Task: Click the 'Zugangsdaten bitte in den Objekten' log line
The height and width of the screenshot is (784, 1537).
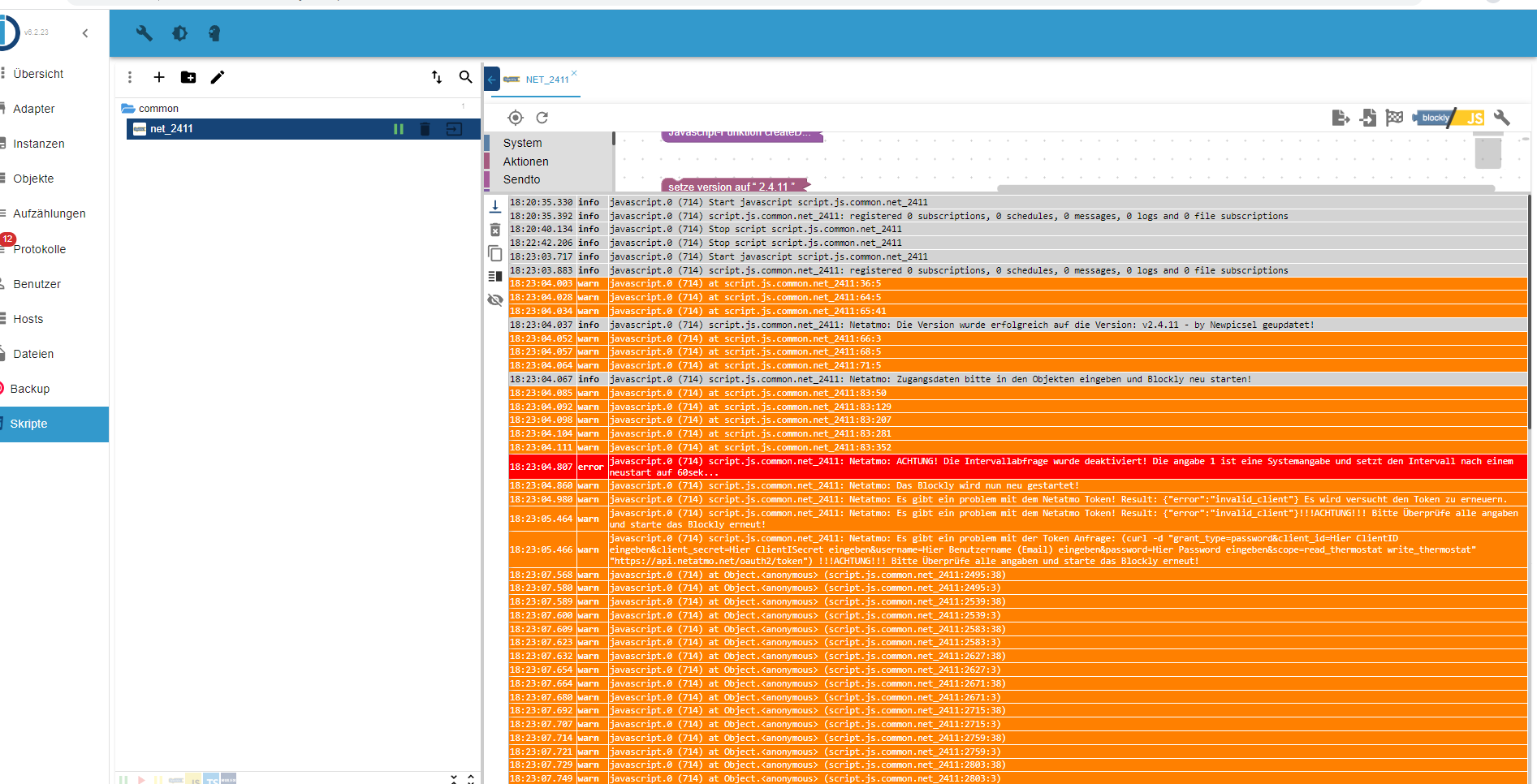Action: point(1017,379)
